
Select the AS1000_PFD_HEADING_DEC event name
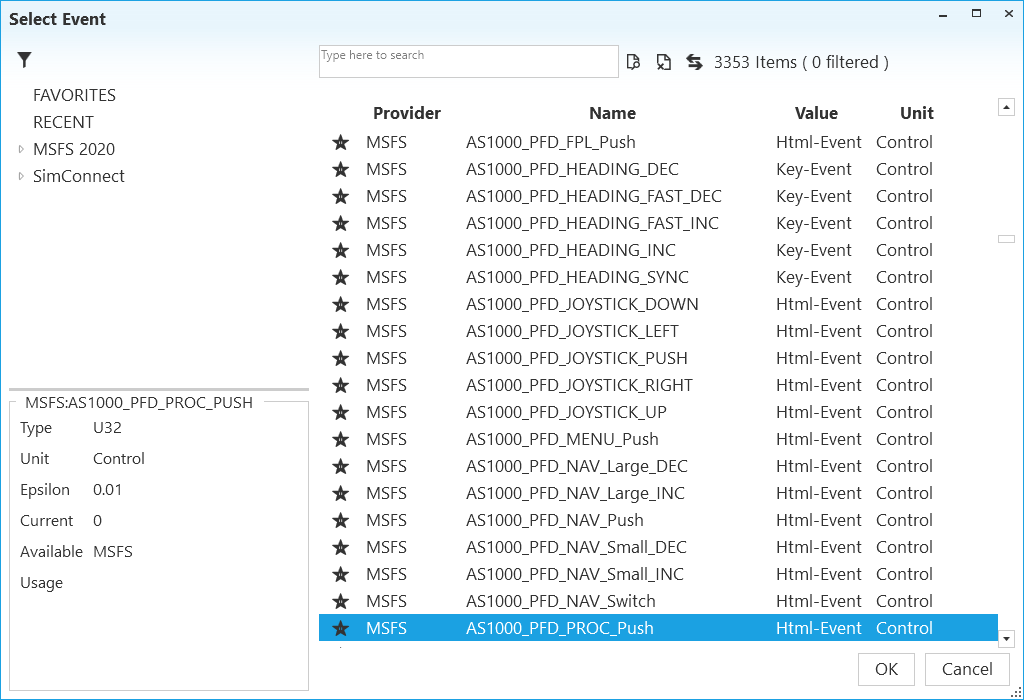(x=572, y=170)
